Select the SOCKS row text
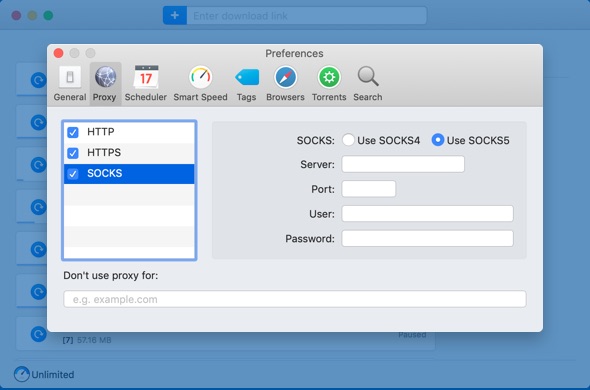The width and height of the screenshot is (590, 390). click(x=105, y=173)
